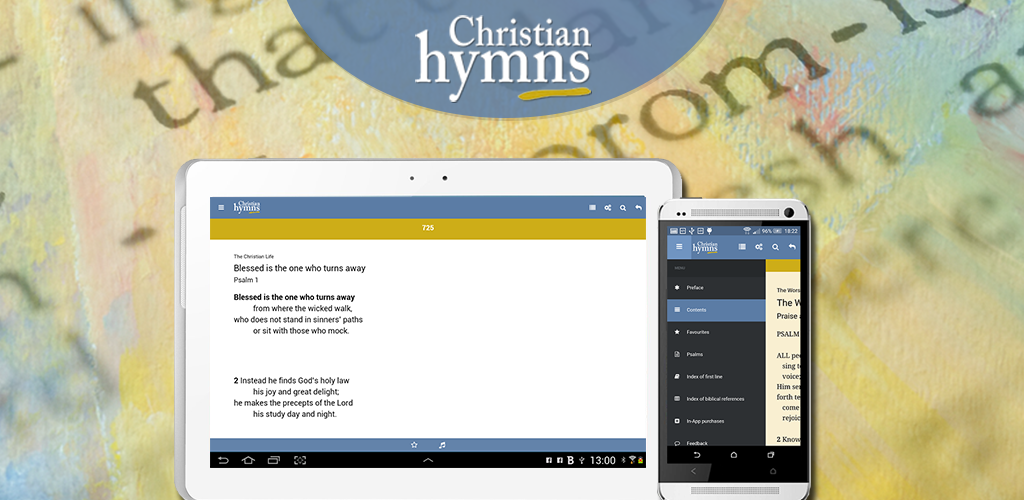Screen dimensions: 1024x500
Task: Click the search magnifier on the tablet toolbar
Action: tap(623, 208)
